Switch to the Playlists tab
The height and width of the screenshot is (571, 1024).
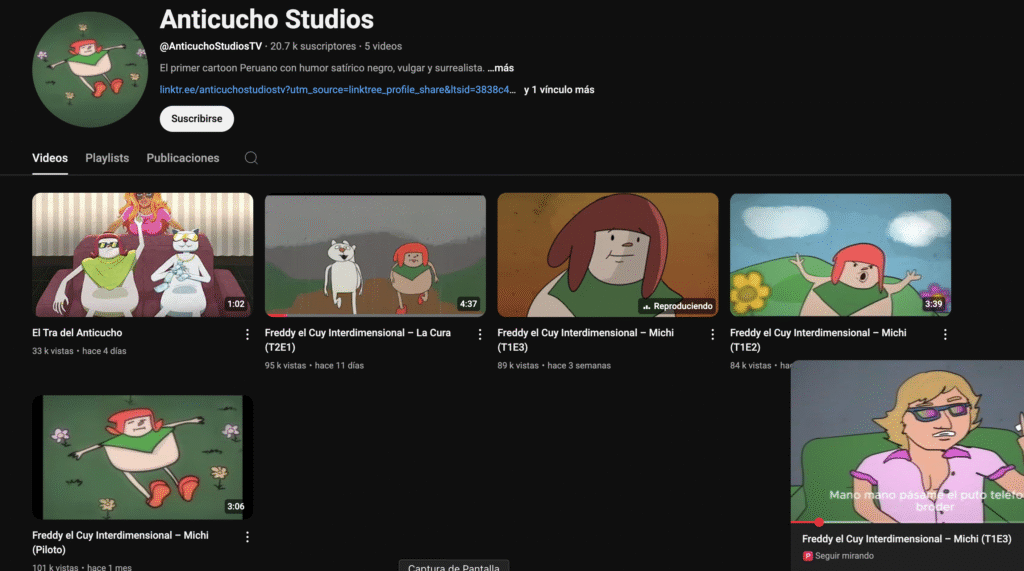point(107,158)
